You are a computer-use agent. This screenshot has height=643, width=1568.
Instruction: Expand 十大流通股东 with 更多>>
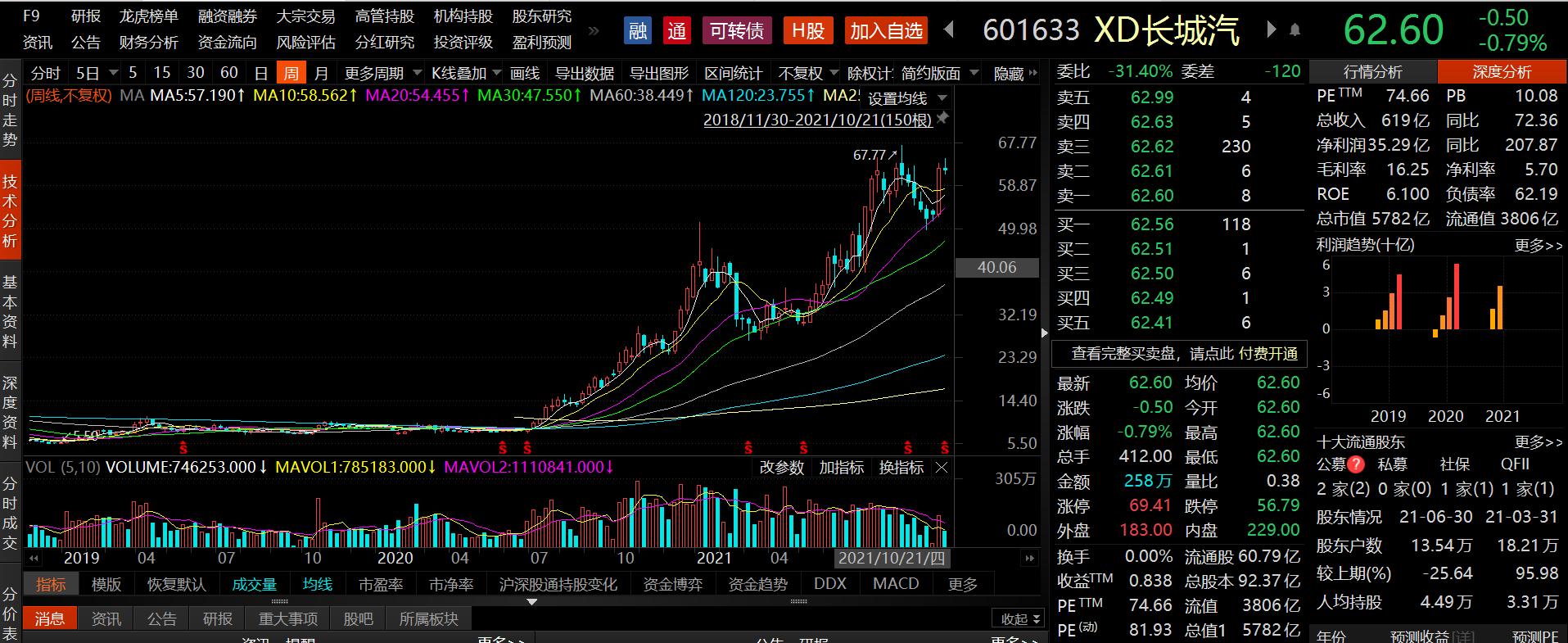[x=1539, y=442]
